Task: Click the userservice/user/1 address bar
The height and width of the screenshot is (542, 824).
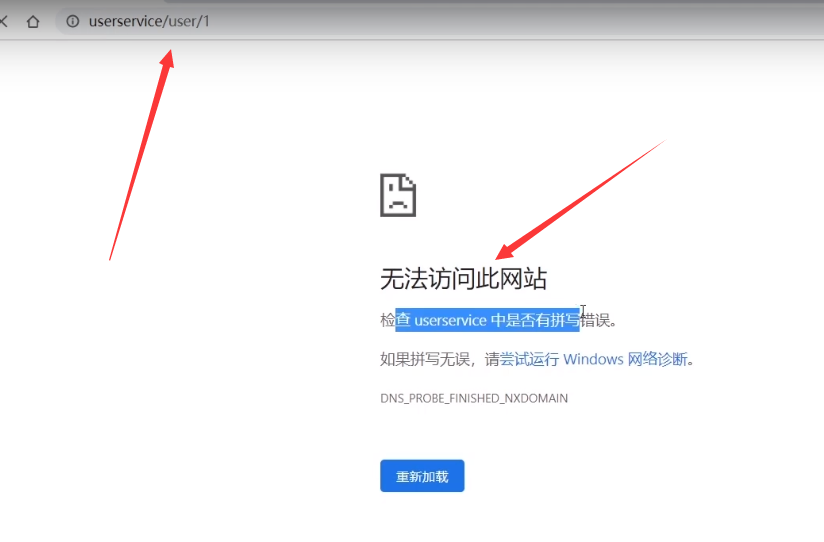Action: 439,21
